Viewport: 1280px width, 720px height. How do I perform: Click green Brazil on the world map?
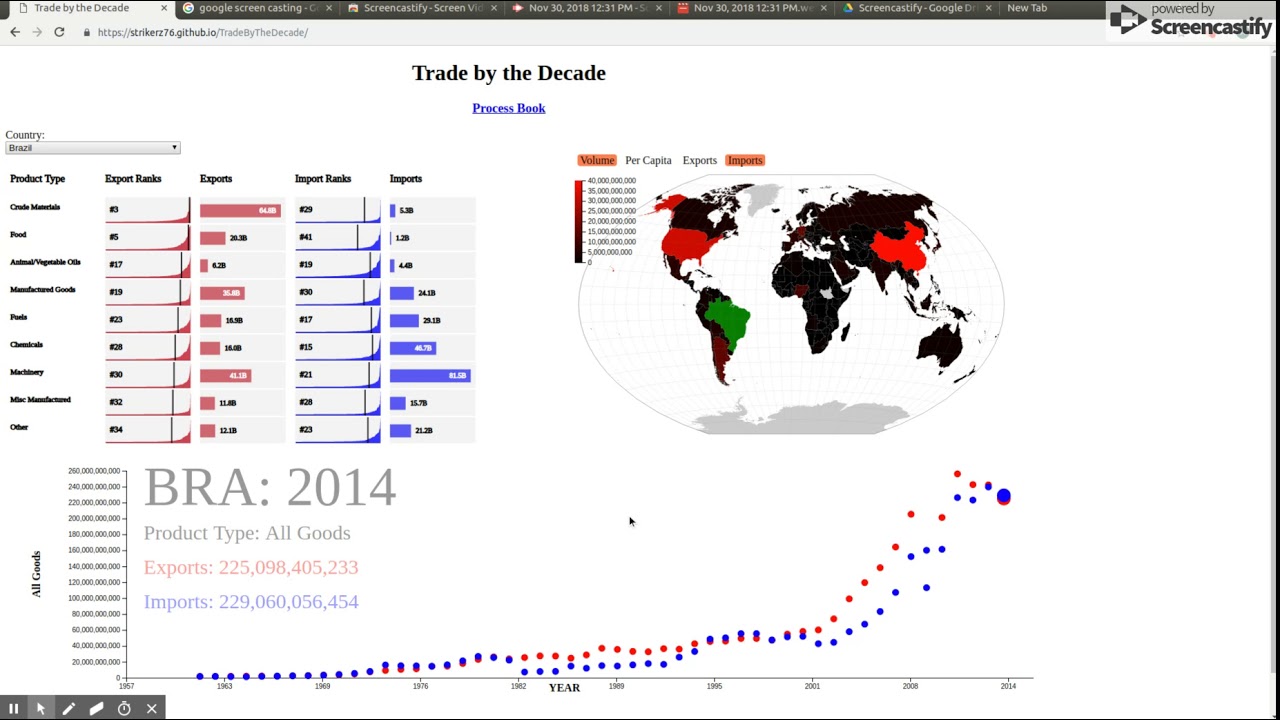(727, 320)
